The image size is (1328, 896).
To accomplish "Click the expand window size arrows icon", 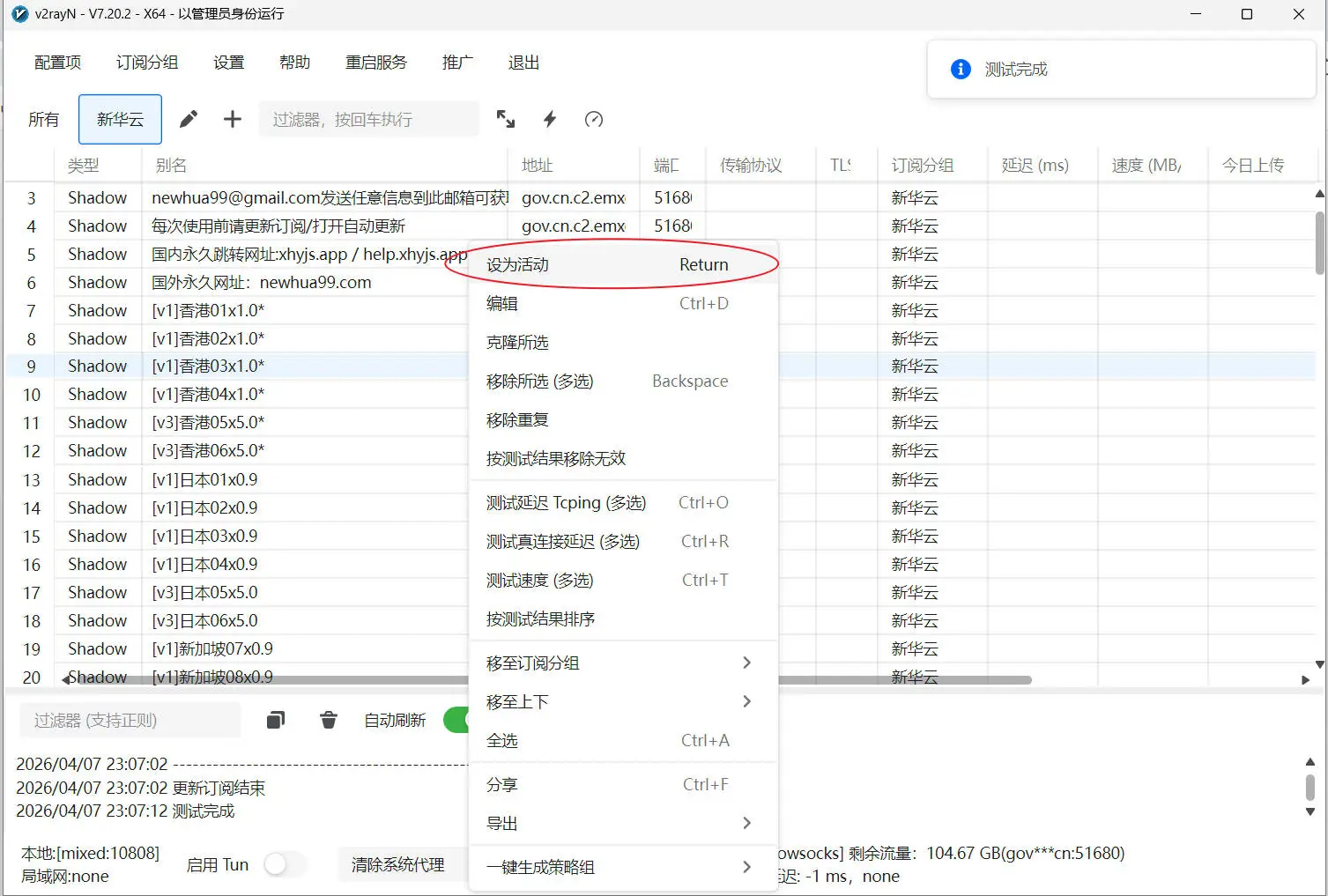I will tap(505, 119).
